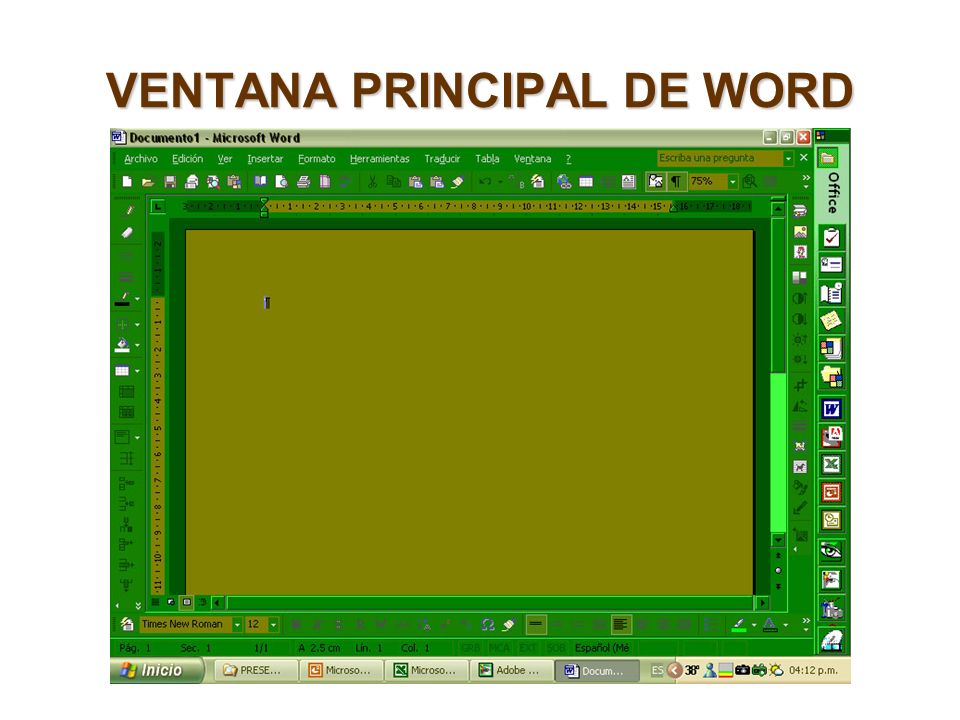The image size is (960, 720).
Task: Open the Formato menu
Action: click(x=317, y=159)
